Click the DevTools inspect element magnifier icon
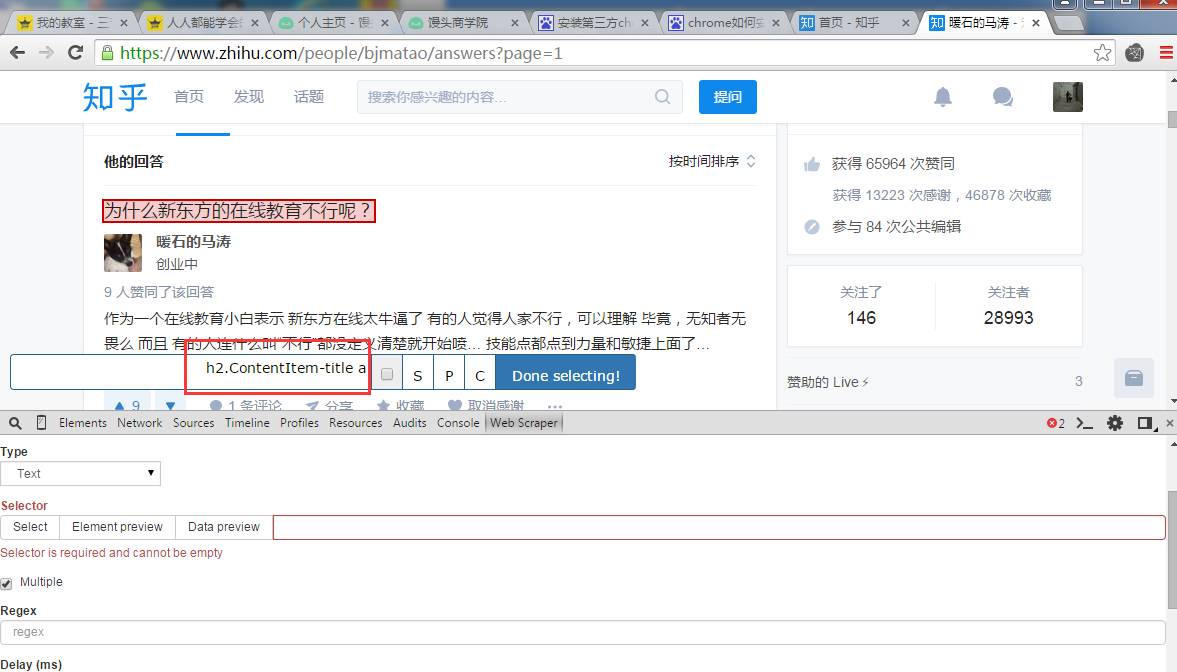This screenshot has height=672, width=1177. pos(15,423)
